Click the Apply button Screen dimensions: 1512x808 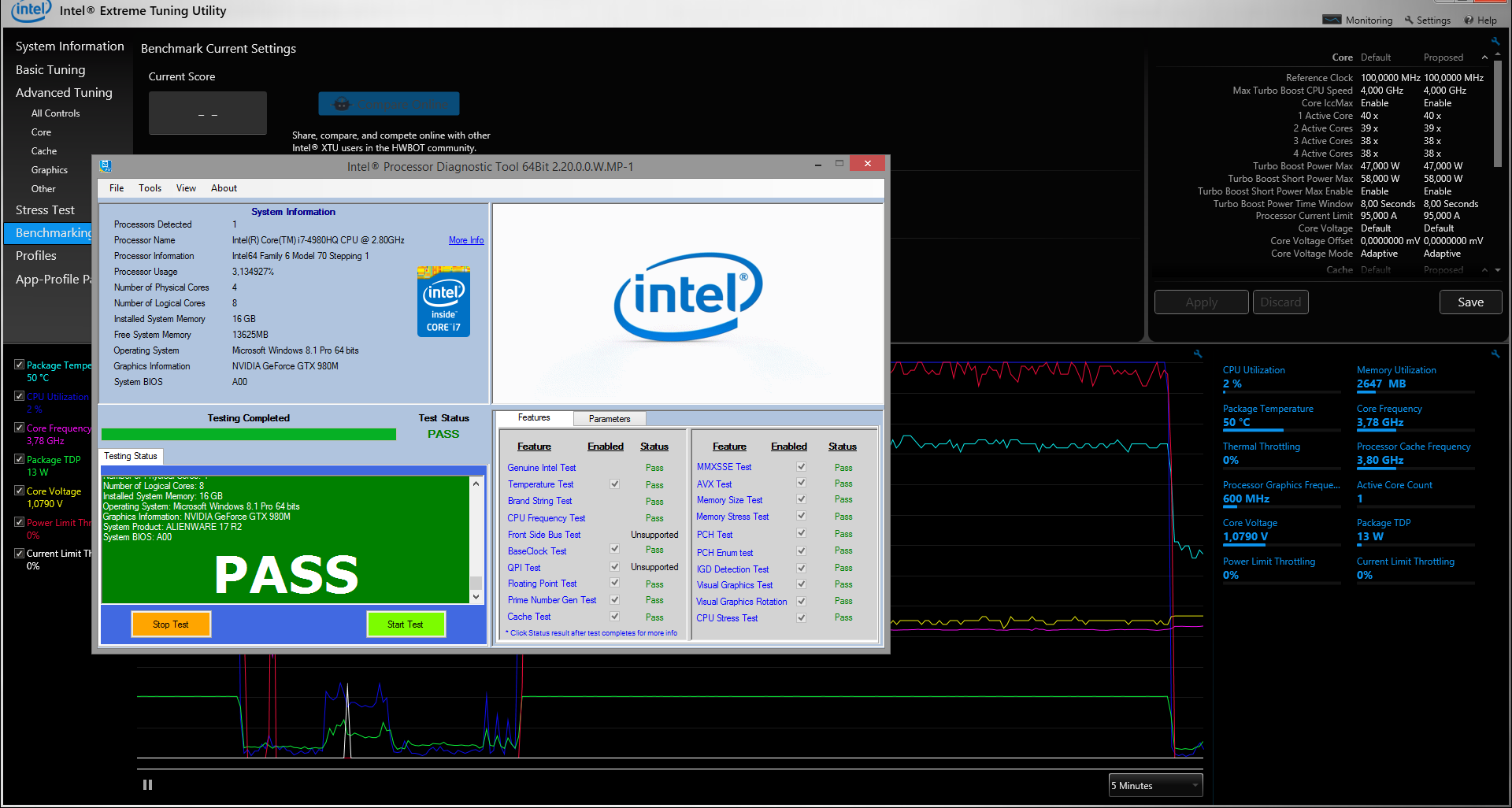tap(1201, 302)
